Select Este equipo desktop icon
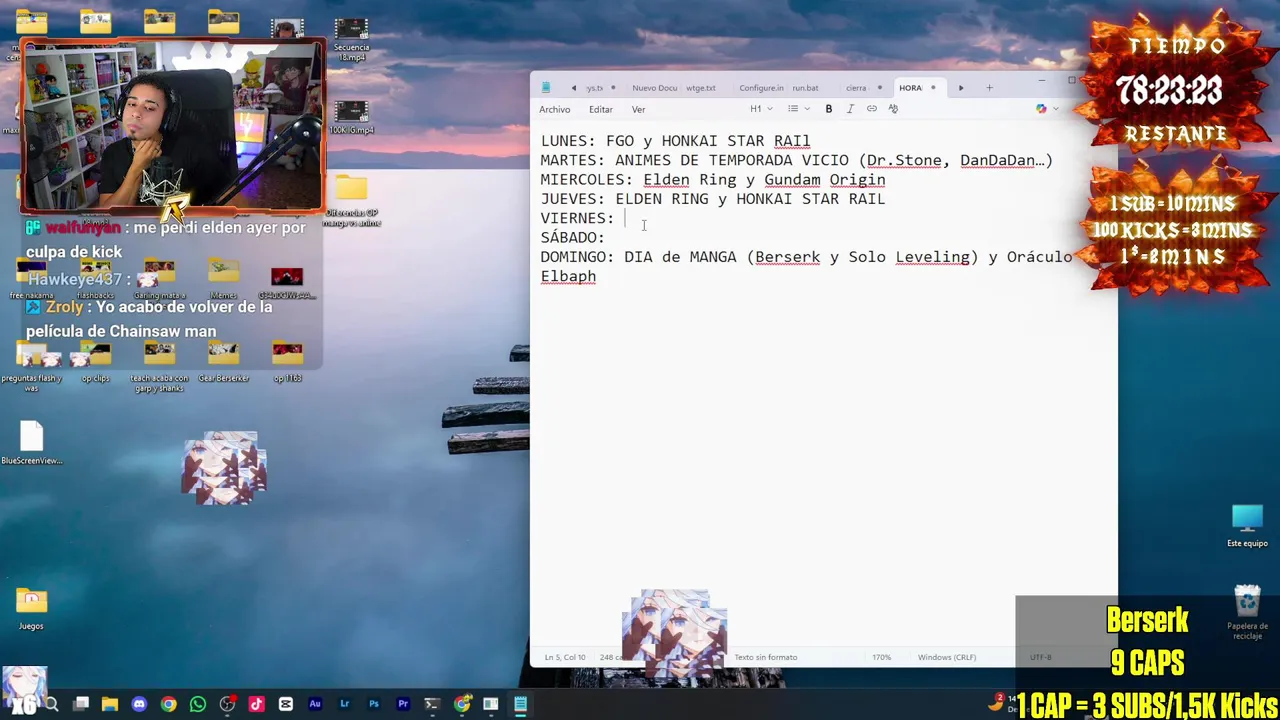The width and height of the screenshot is (1280, 720). [x=1247, y=526]
